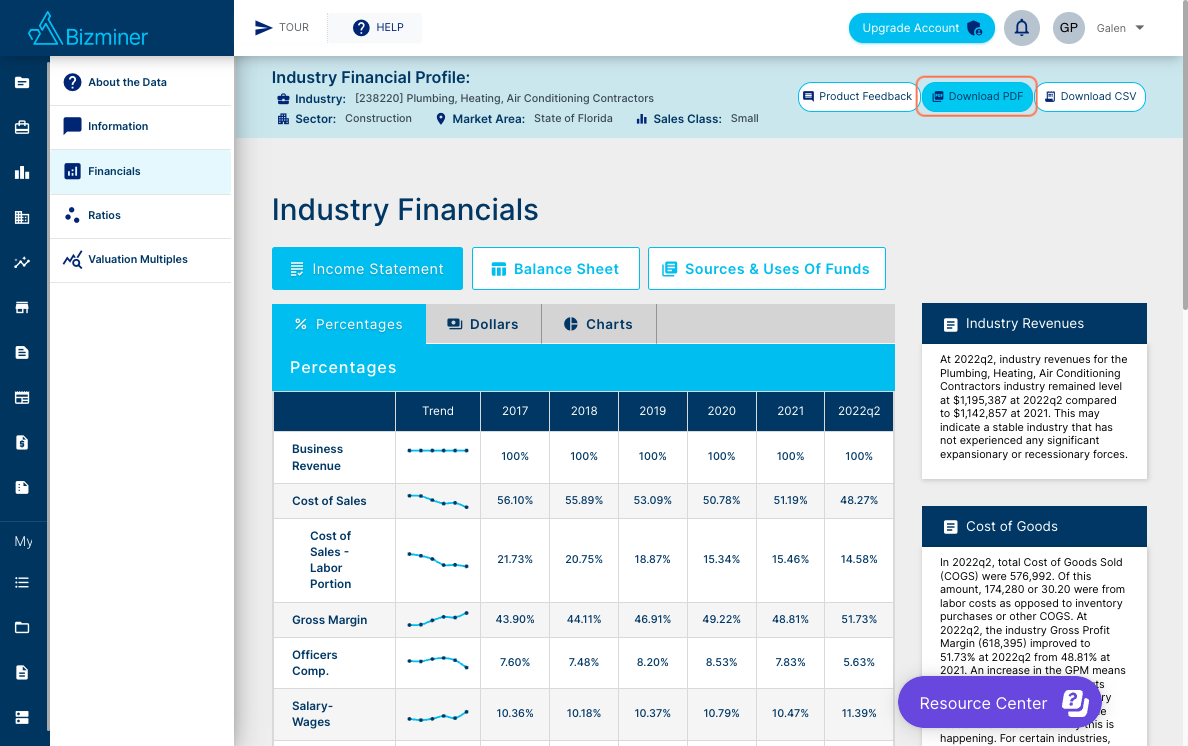
Task: Click the Salary-Wages trend sparkline
Action: [438, 716]
